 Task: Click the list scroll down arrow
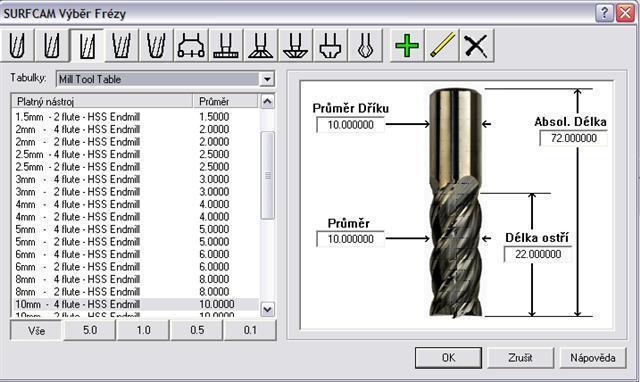point(267,310)
